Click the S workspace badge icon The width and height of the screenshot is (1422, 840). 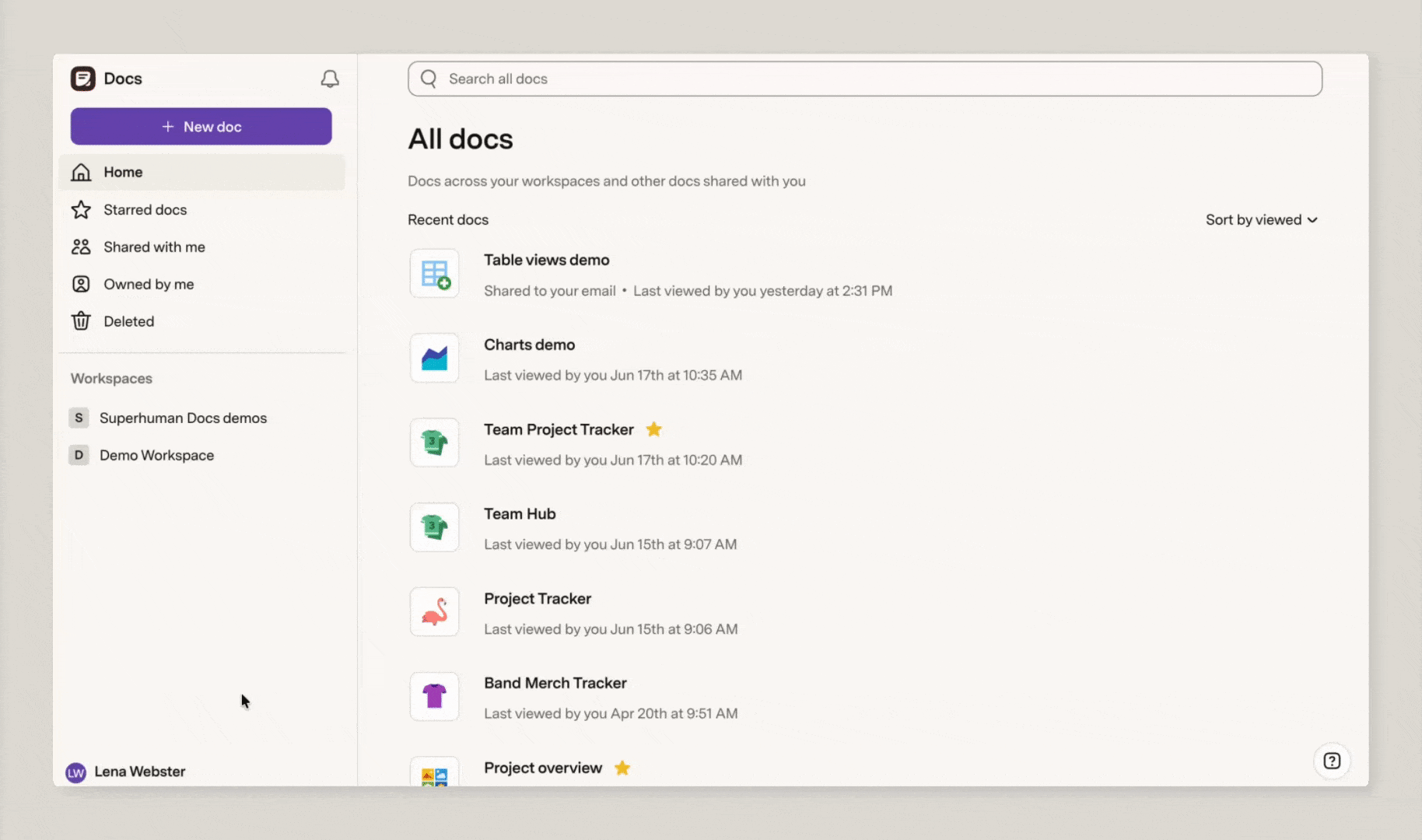pos(79,418)
